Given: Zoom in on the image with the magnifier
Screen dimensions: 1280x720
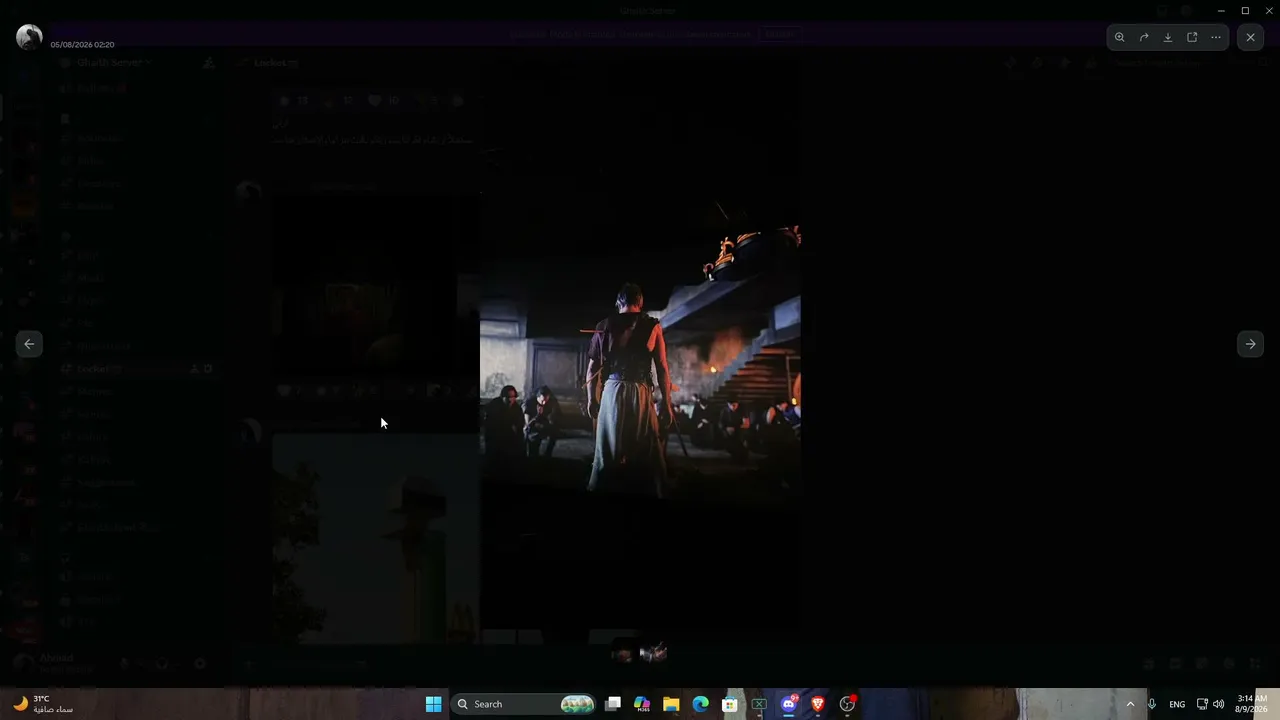Looking at the screenshot, I should [1120, 37].
